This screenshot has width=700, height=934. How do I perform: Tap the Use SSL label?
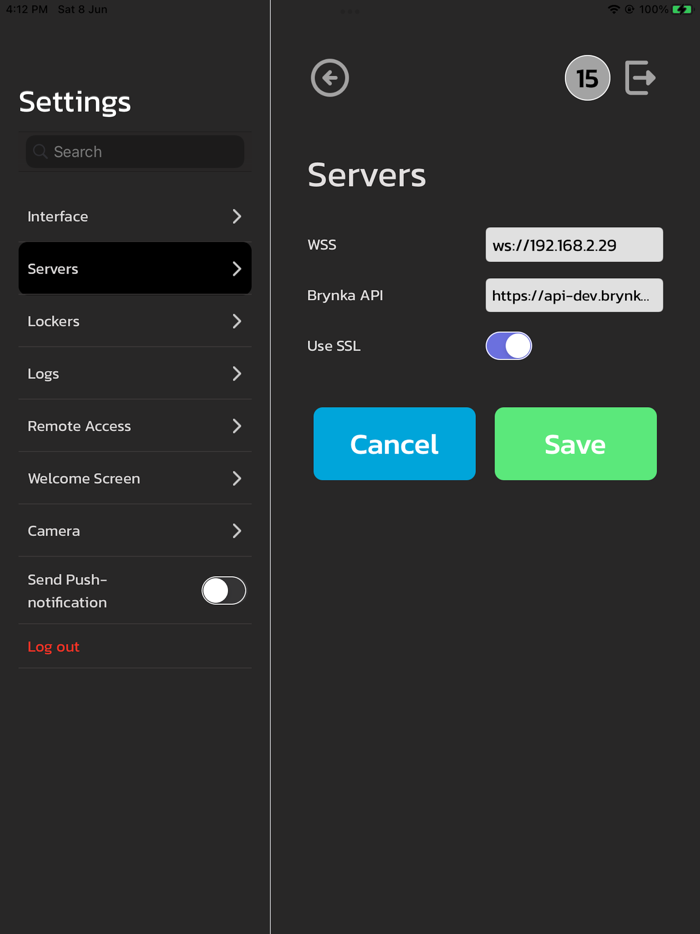[x=334, y=346]
